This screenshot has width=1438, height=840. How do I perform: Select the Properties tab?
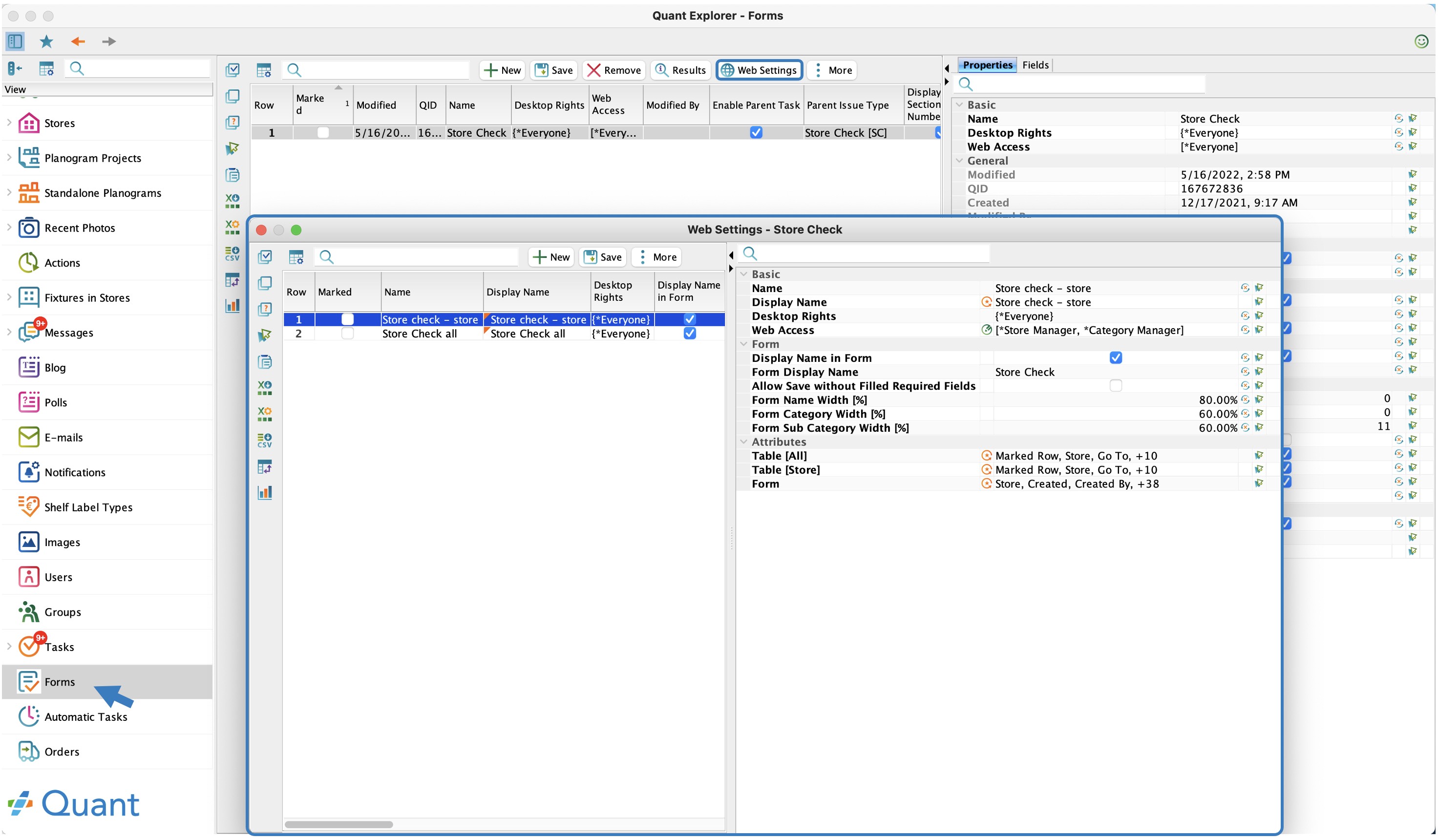pyautogui.click(x=987, y=65)
